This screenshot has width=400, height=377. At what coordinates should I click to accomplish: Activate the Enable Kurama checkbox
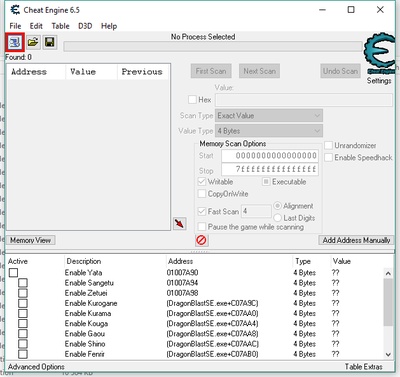point(23,313)
